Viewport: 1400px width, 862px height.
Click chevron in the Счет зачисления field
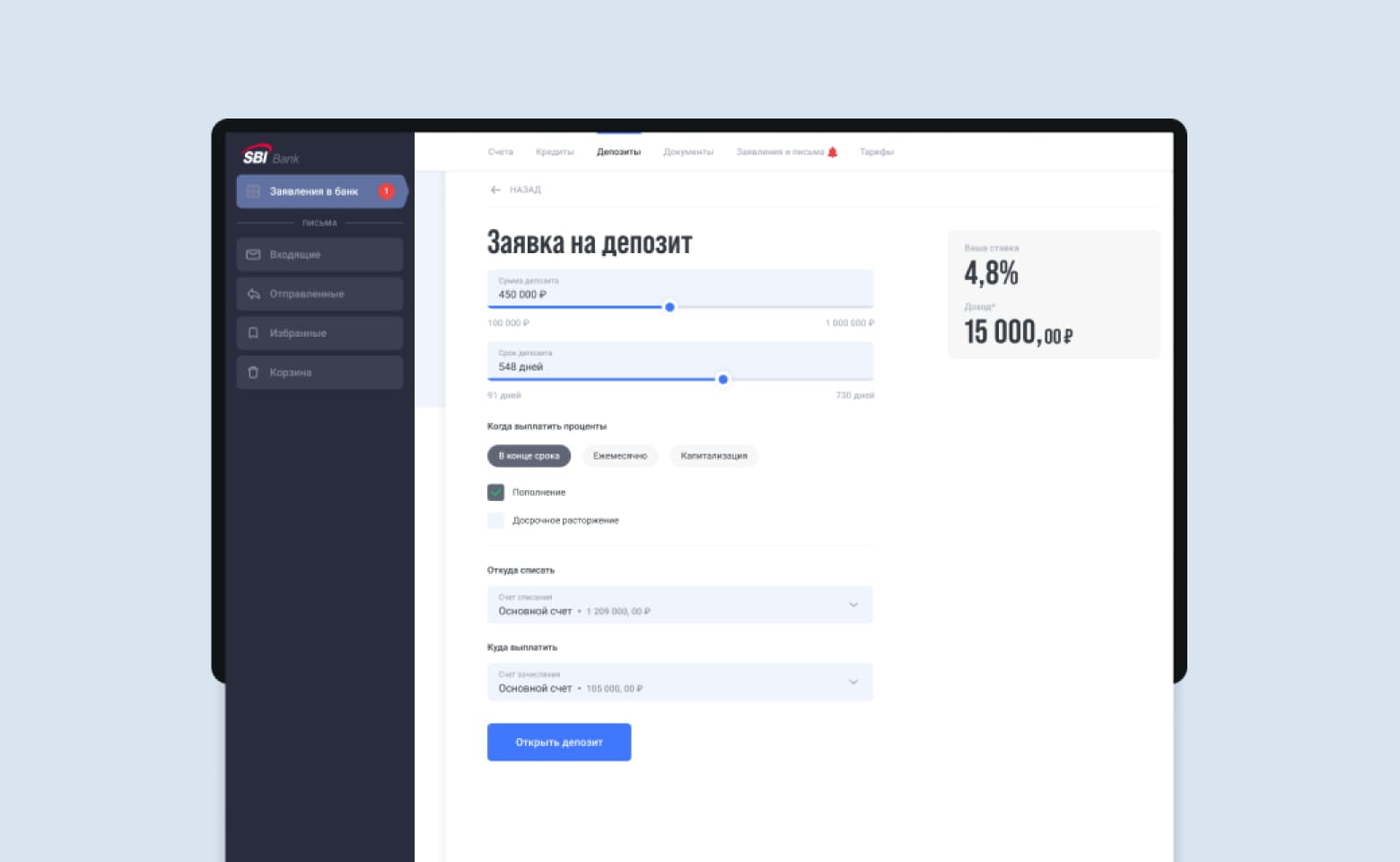point(853,682)
